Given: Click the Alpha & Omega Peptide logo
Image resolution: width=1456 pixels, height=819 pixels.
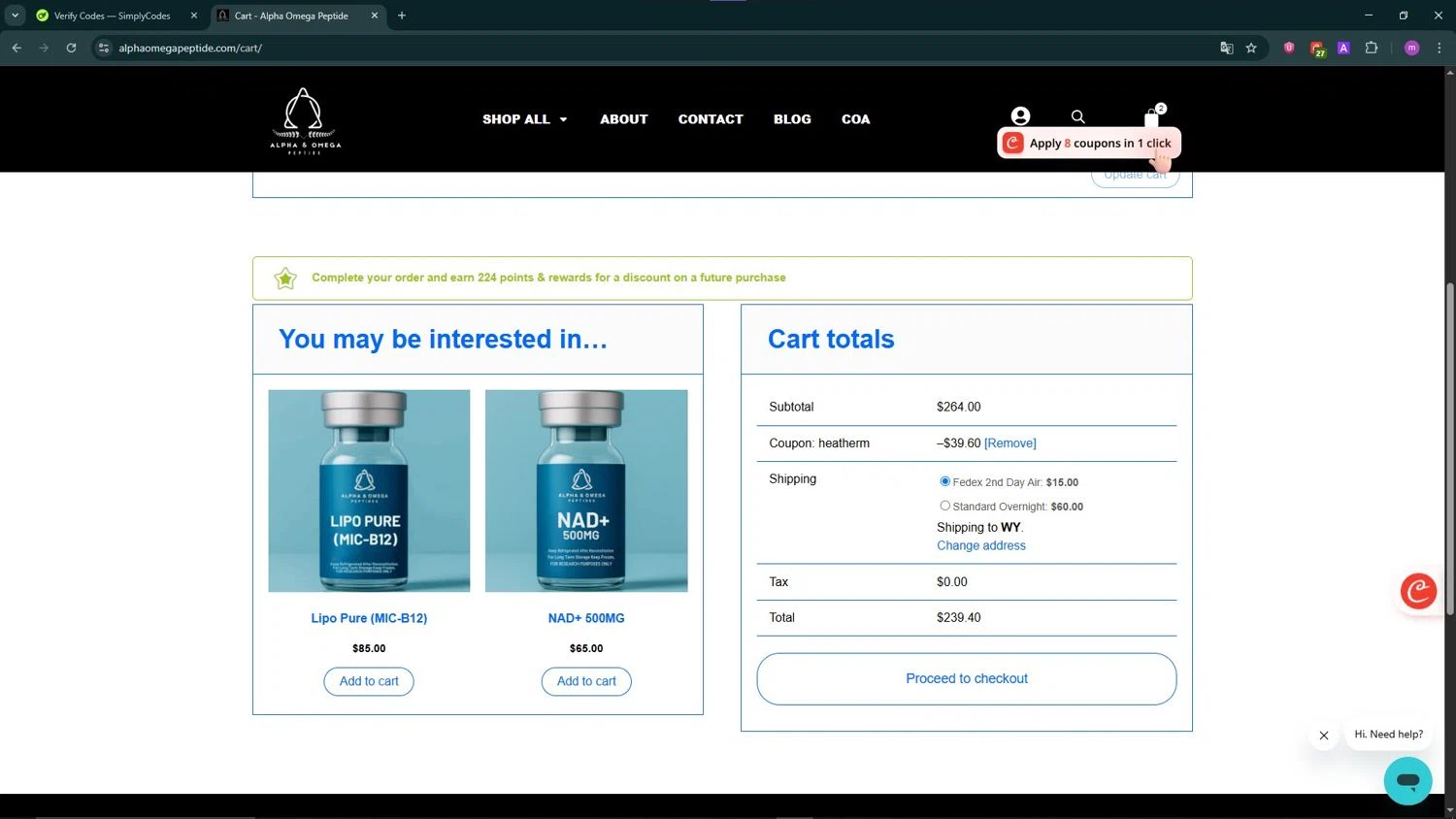Looking at the screenshot, I should (305, 120).
